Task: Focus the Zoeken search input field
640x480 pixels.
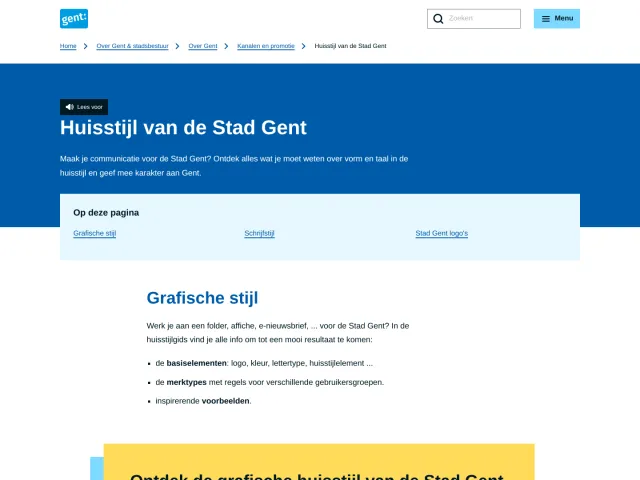Action: pos(474,19)
